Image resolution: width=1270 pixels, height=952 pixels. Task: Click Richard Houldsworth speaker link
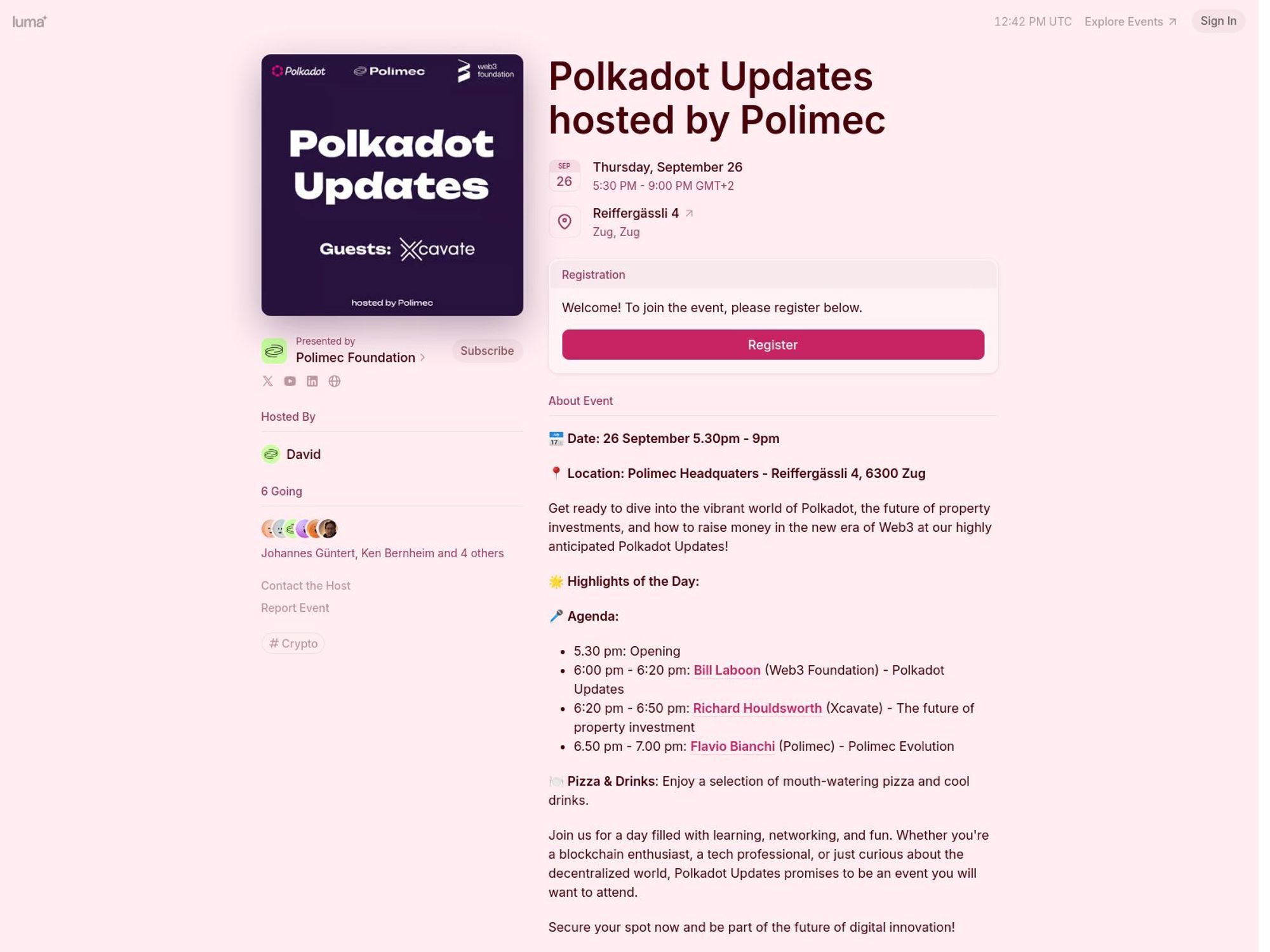[x=757, y=708]
